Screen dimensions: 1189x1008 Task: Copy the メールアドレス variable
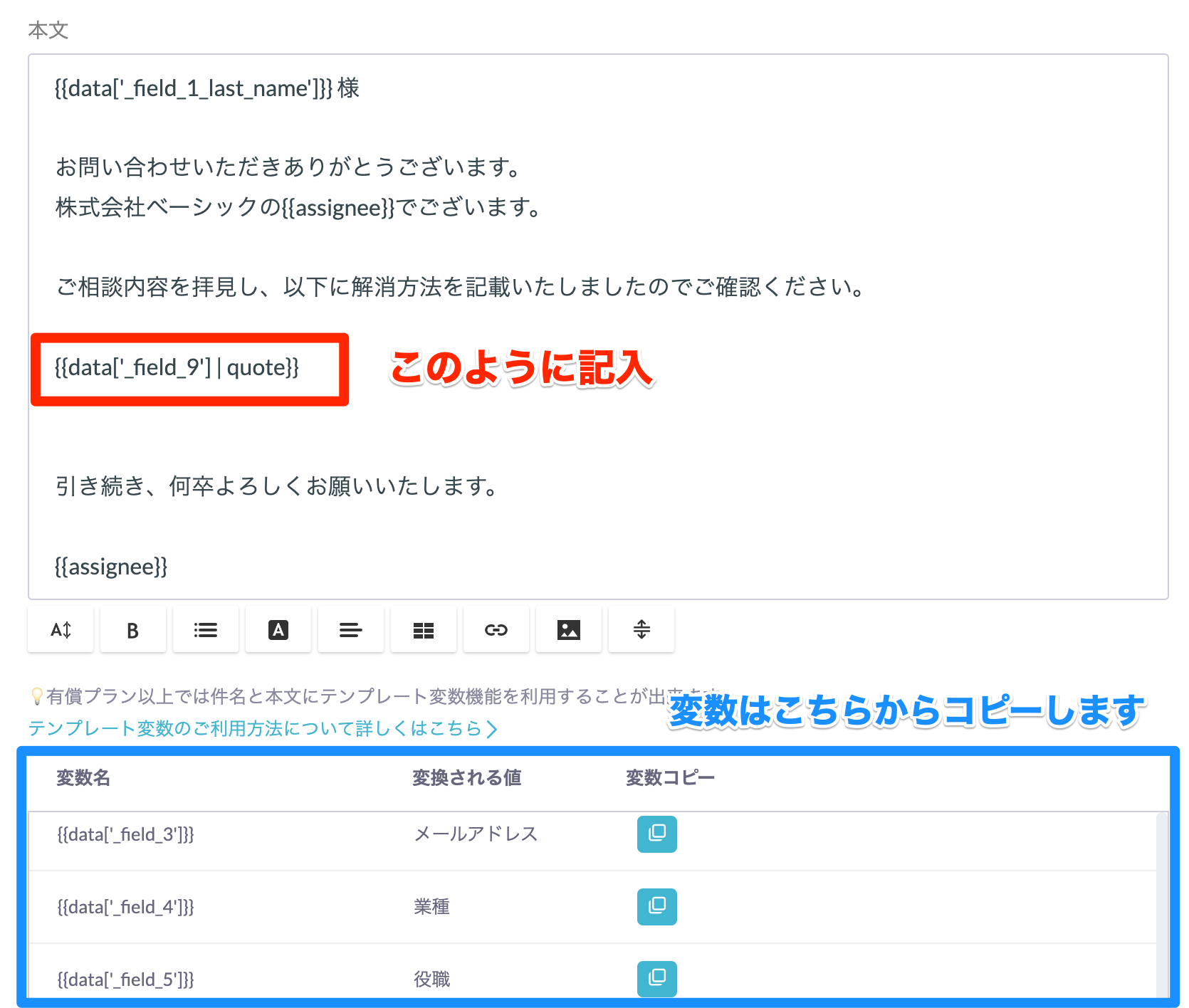point(656,834)
